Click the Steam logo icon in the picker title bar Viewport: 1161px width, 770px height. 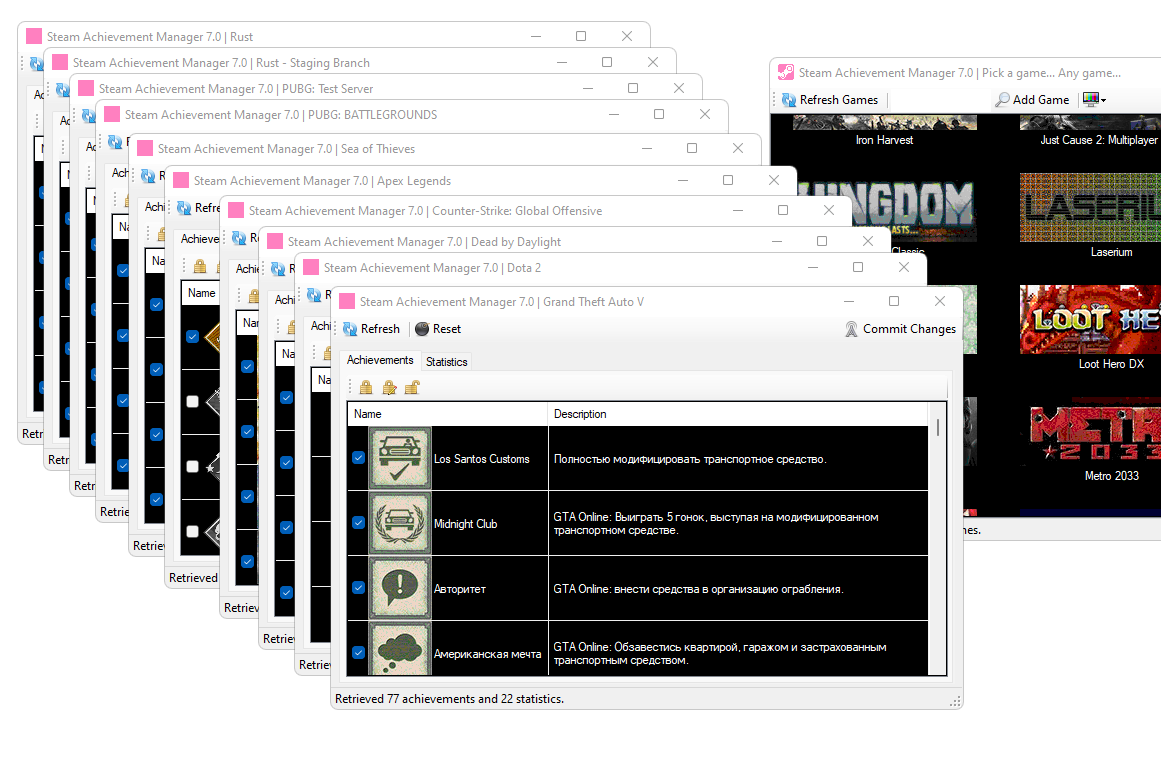tap(786, 73)
